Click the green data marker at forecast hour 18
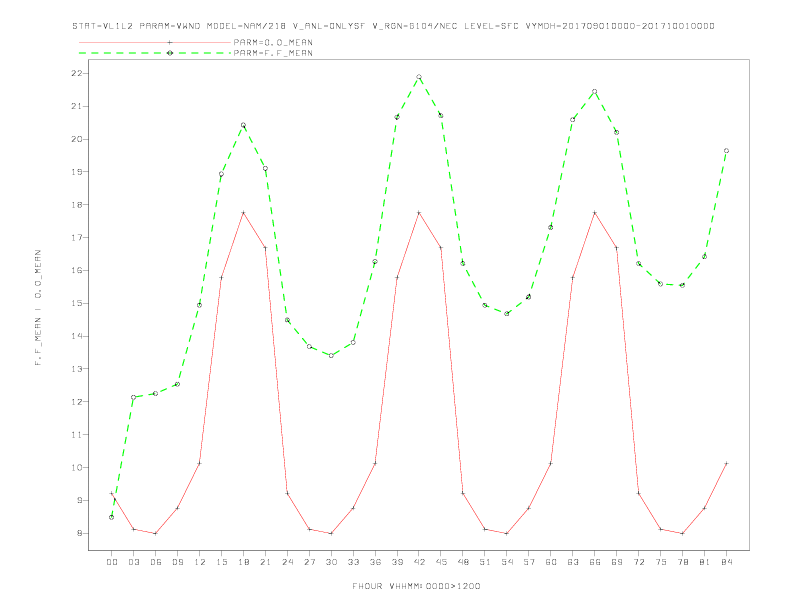This screenshot has height=612, width=792. pyautogui.click(x=243, y=125)
